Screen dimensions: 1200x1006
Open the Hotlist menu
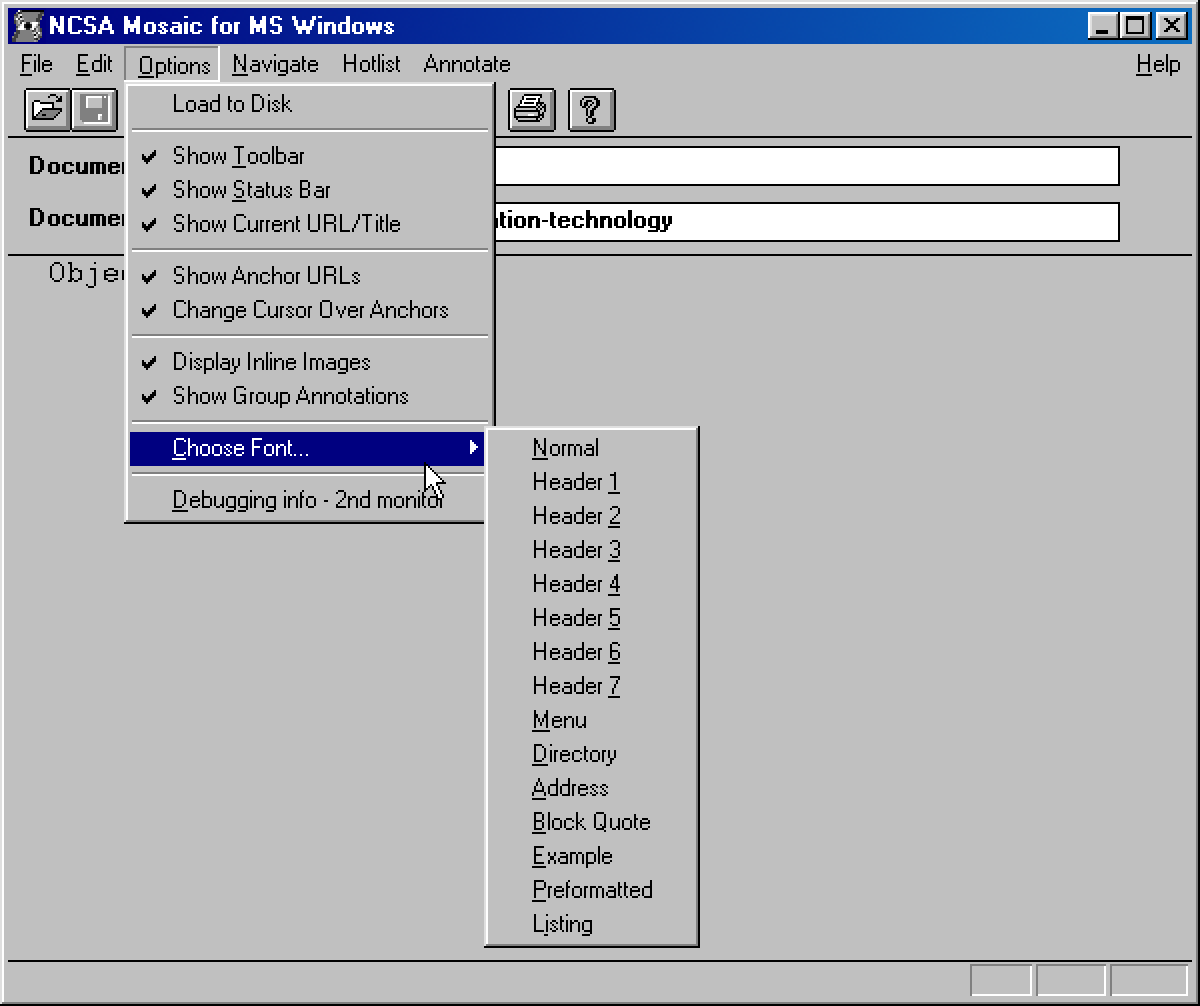pos(371,64)
